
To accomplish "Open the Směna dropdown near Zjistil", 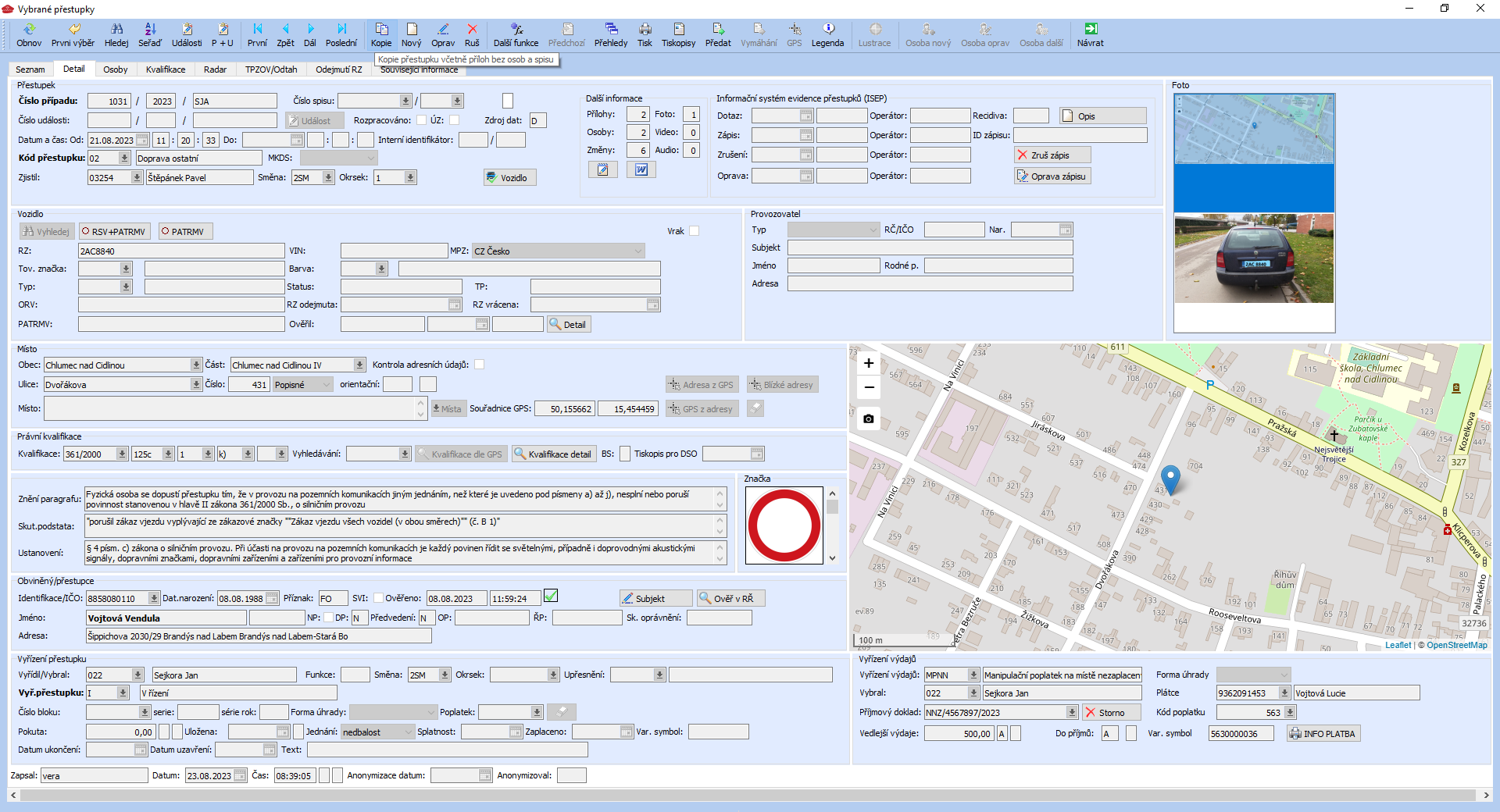I will pos(328,177).
